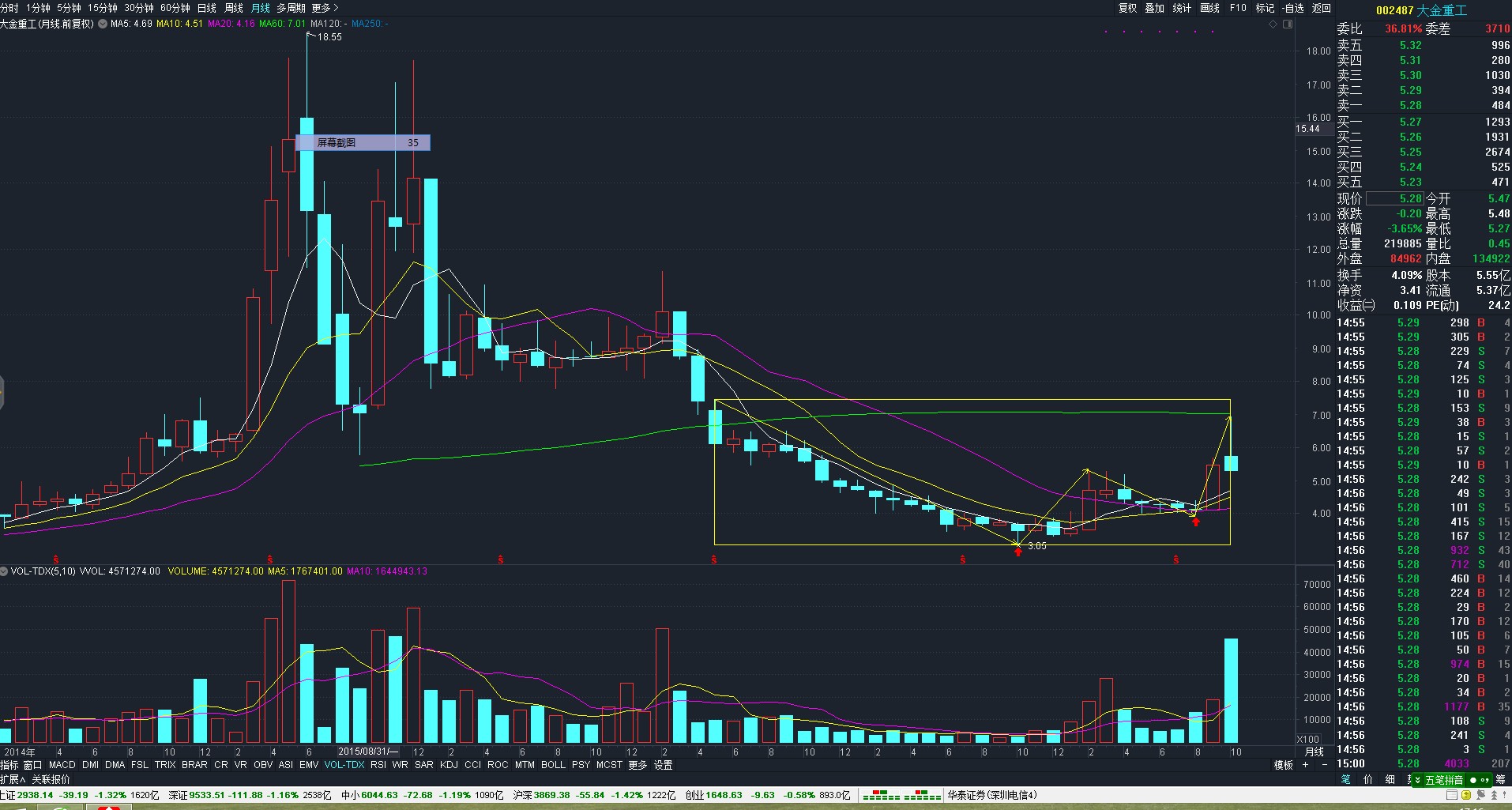
Task: Select the BOLL indicator
Action: click(553, 765)
